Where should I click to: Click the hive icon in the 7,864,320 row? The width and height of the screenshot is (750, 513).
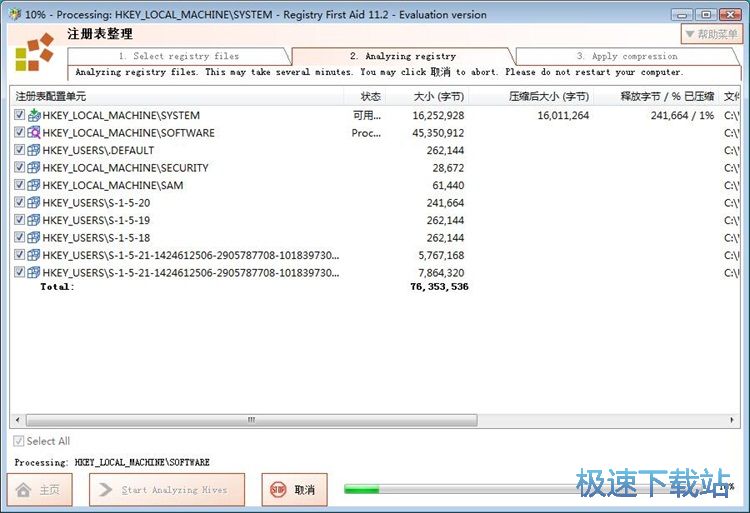pyautogui.click(x=34, y=273)
